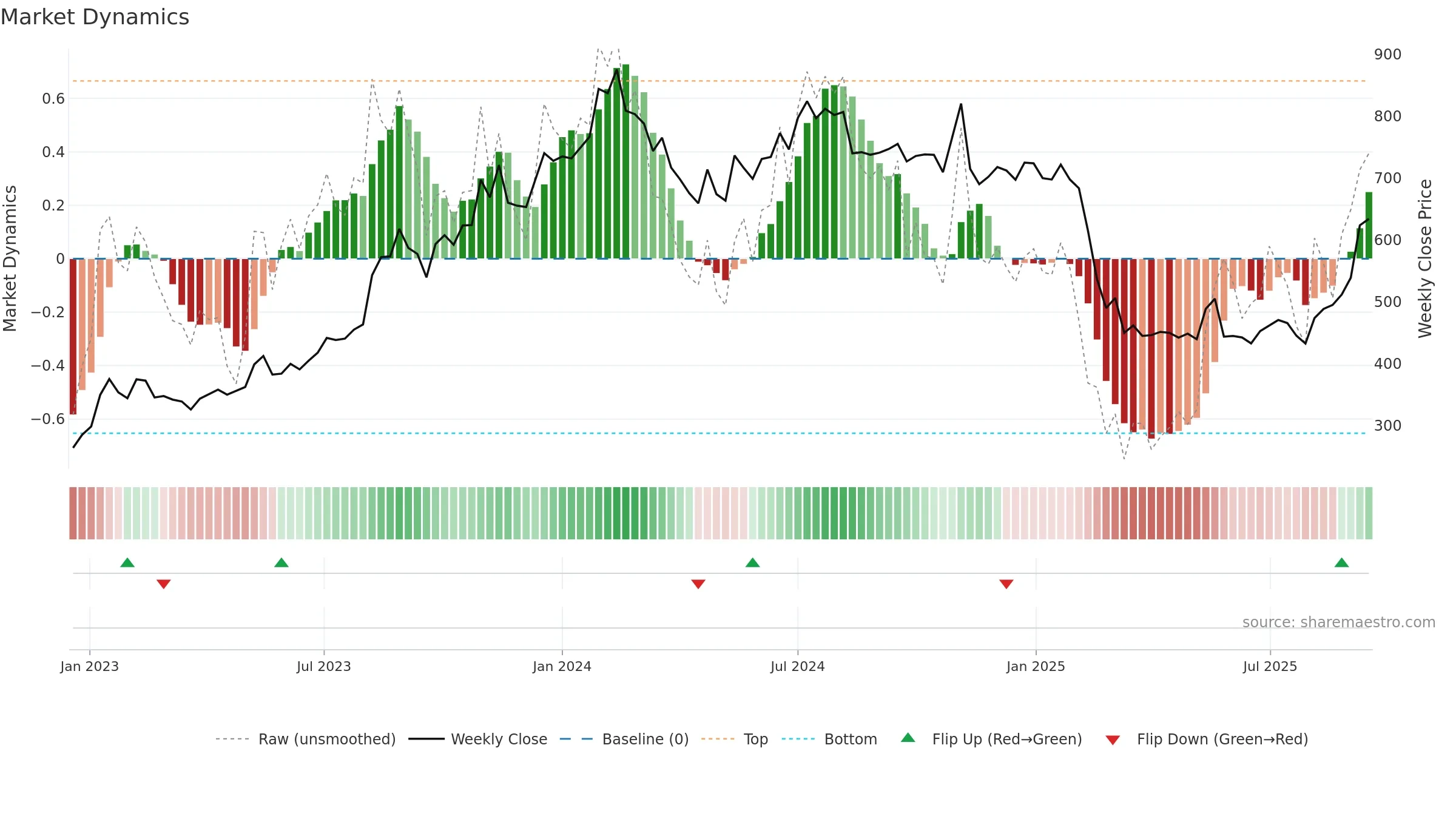Click the 500 price tick label
1456x819 pixels.
(x=1388, y=302)
